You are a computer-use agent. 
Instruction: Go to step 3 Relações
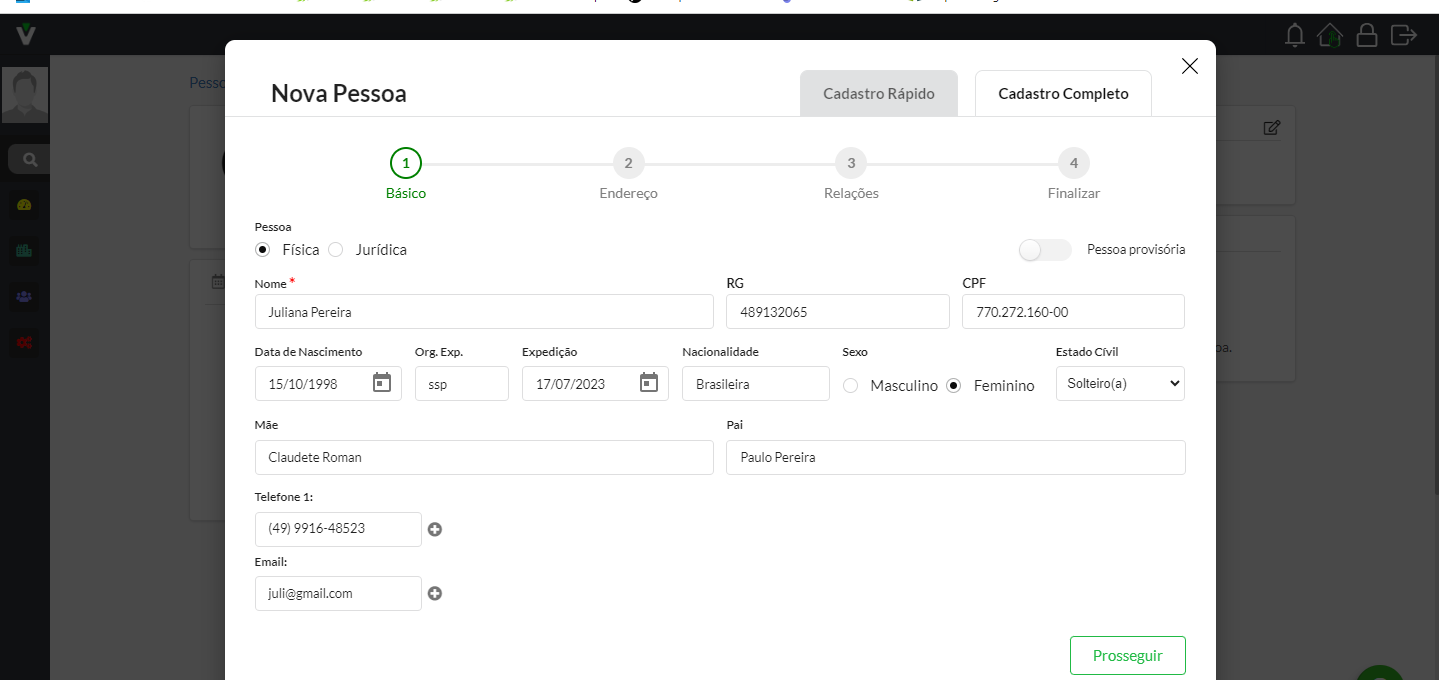tap(851, 163)
